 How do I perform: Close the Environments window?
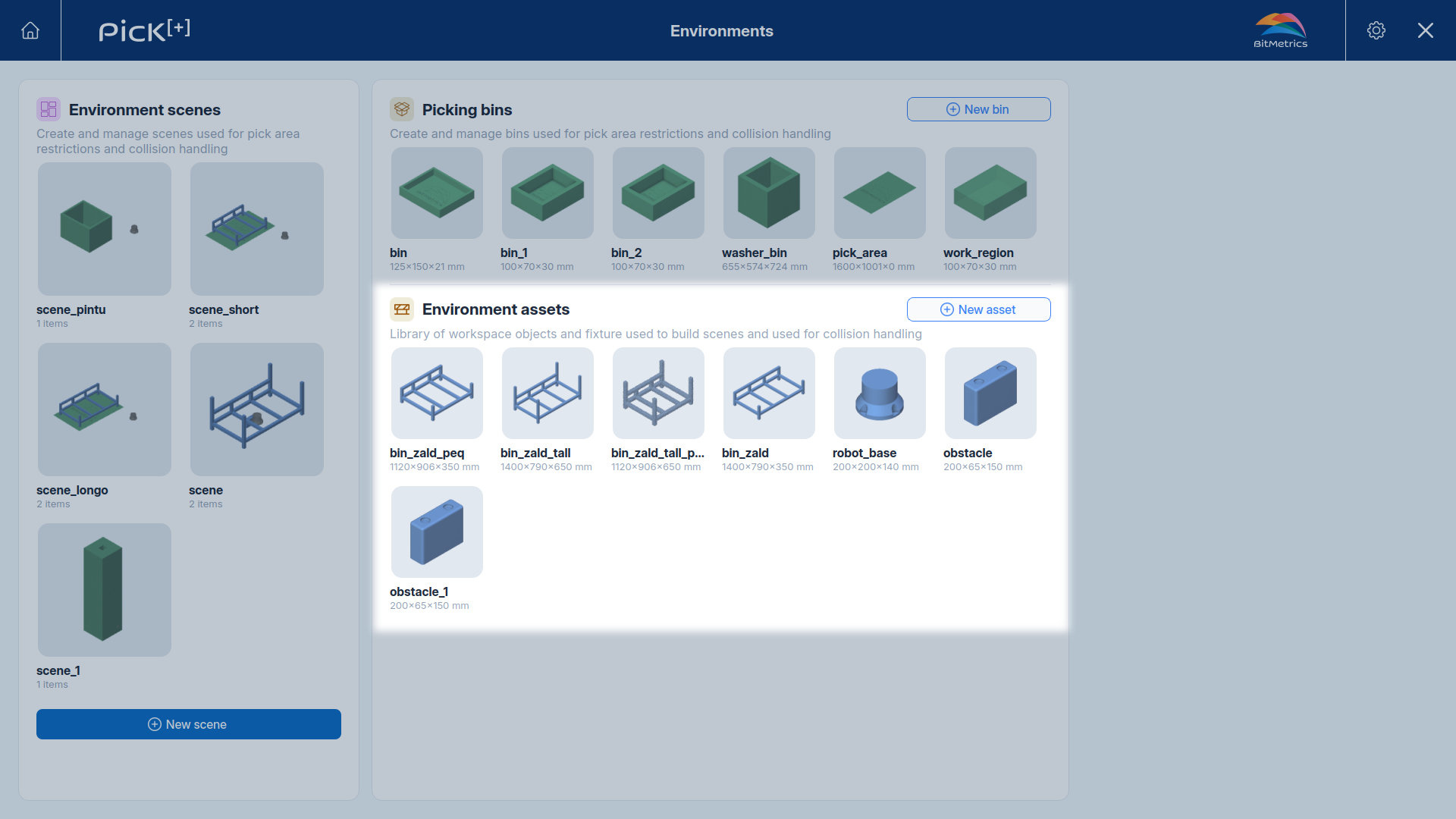(x=1426, y=30)
